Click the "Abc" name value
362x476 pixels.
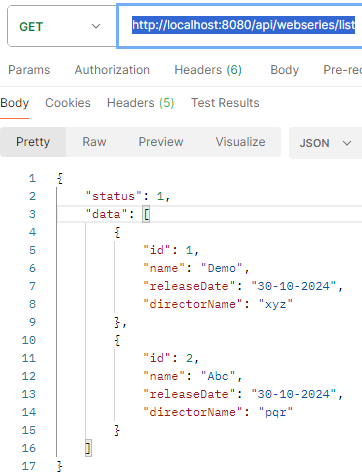(x=218, y=376)
